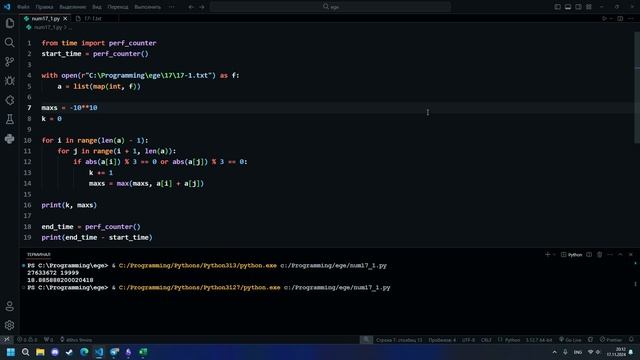
Task: Close the terminal panel
Action: point(631,254)
